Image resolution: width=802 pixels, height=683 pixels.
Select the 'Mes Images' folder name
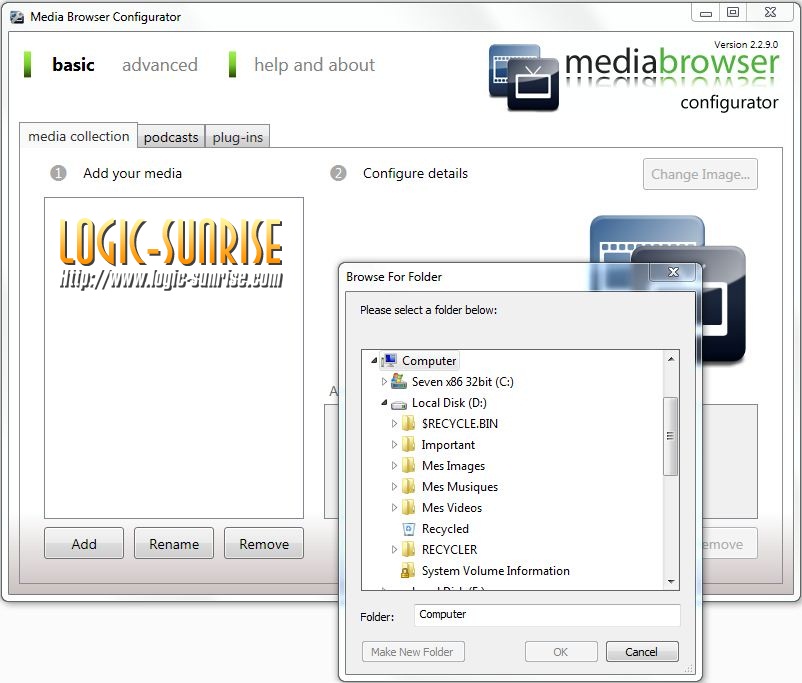coord(453,466)
